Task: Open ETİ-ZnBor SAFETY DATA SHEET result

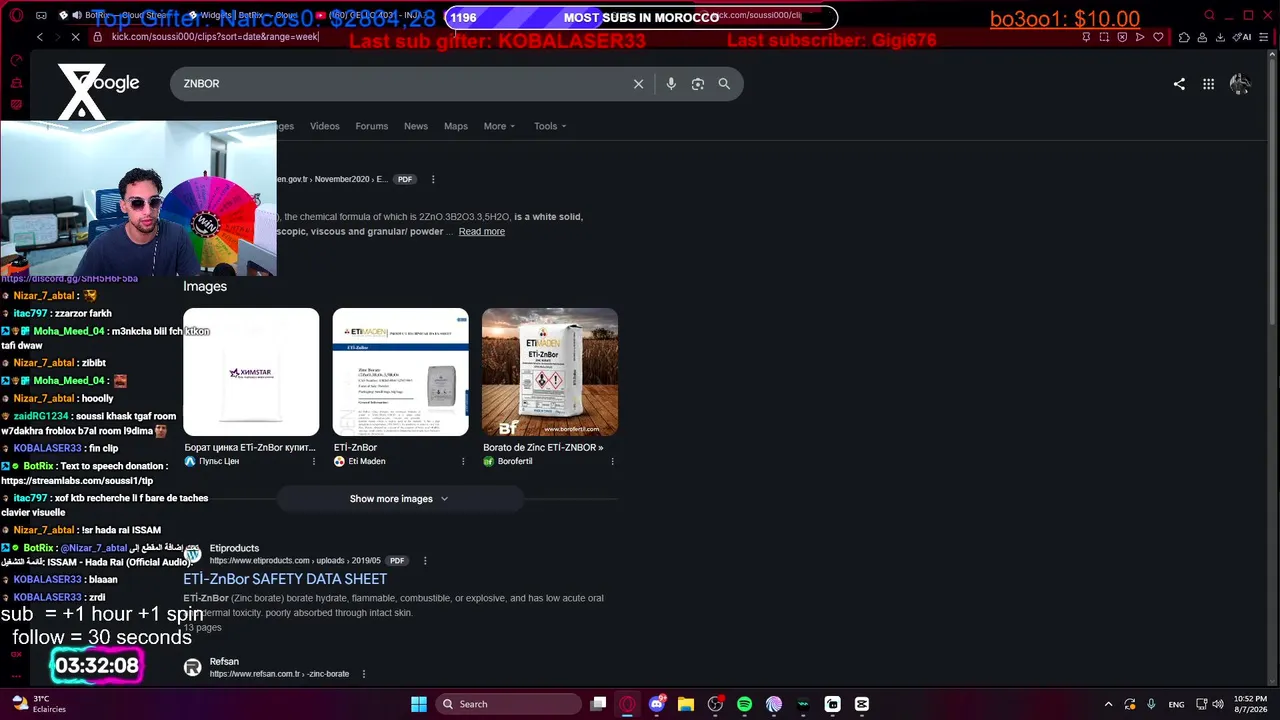Action: pyautogui.click(x=285, y=579)
